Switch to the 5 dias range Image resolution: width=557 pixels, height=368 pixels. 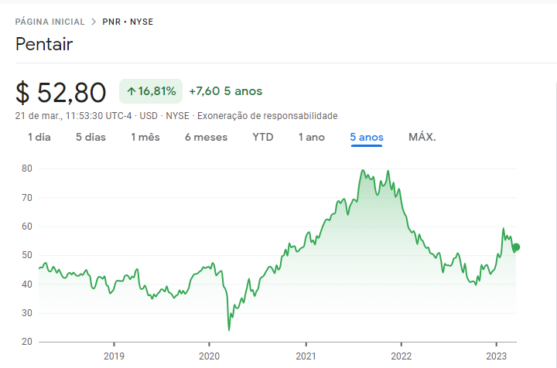click(91, 137)
